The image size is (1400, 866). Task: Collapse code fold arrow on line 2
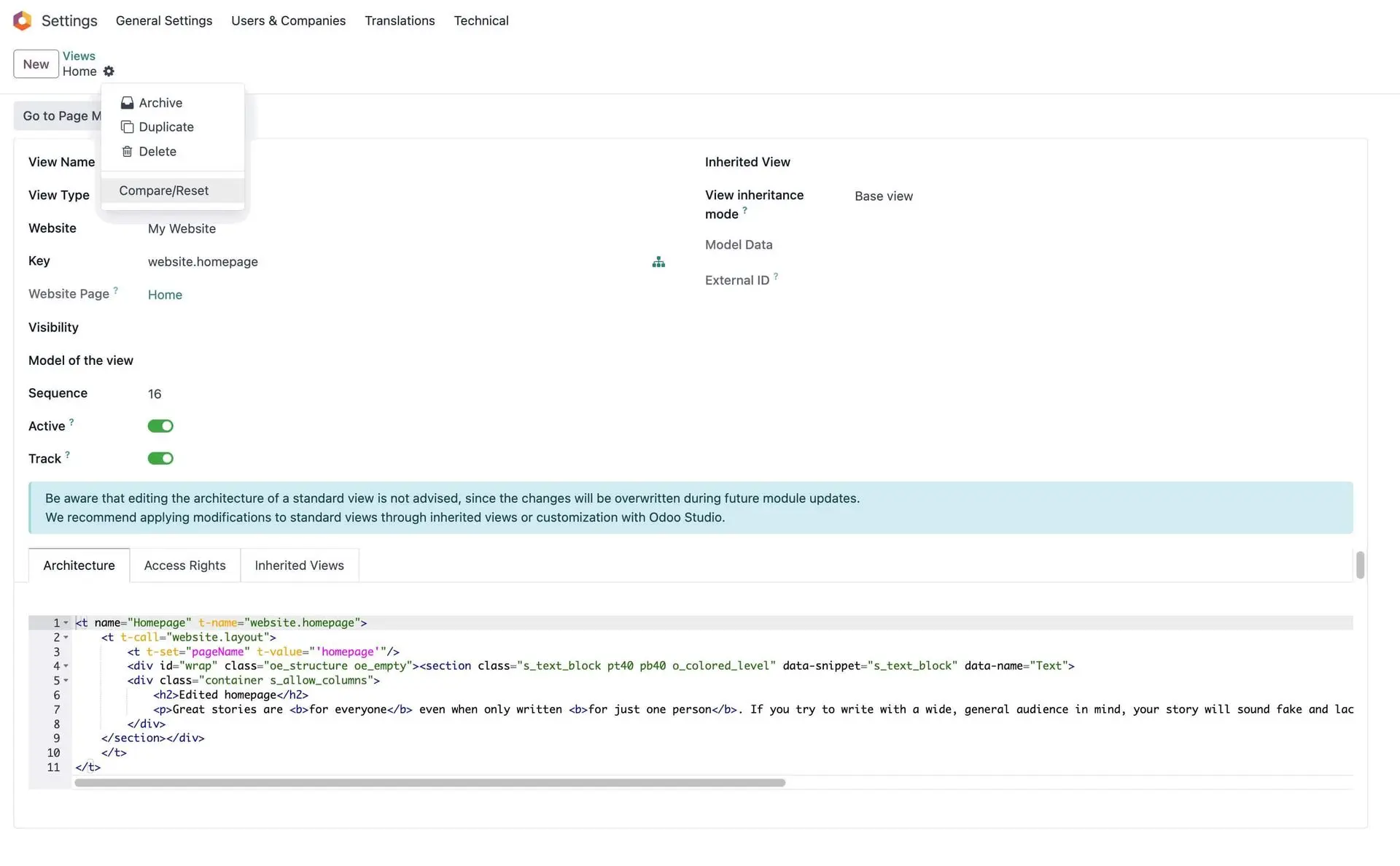tap(66, 638)
